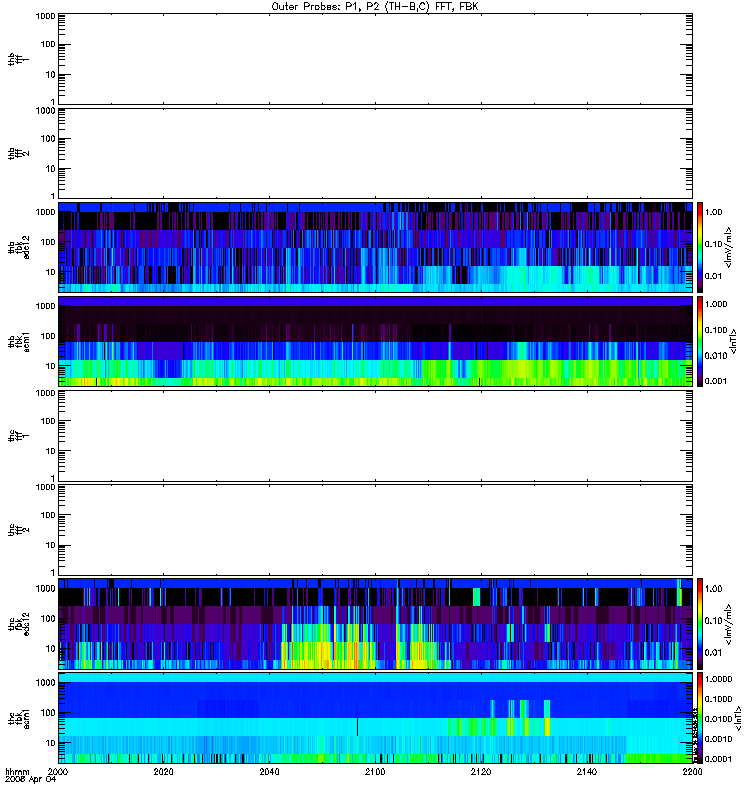
Task: Click the 10 y-axis label of thc fff 2 panel
Action: coord(51,545)
